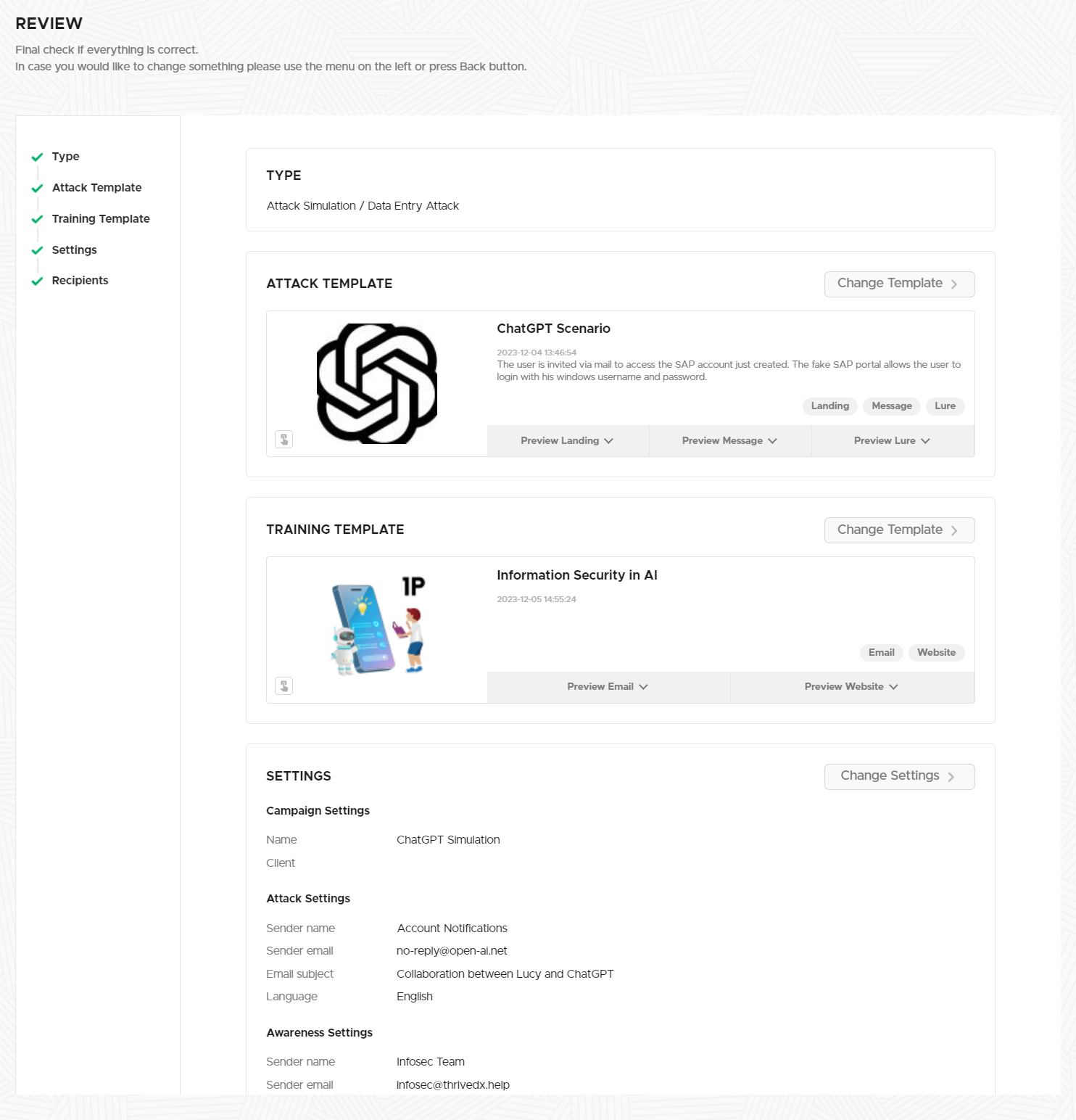
Task: Click the green checkmark beside Settings step
Action: pos(37,250)
